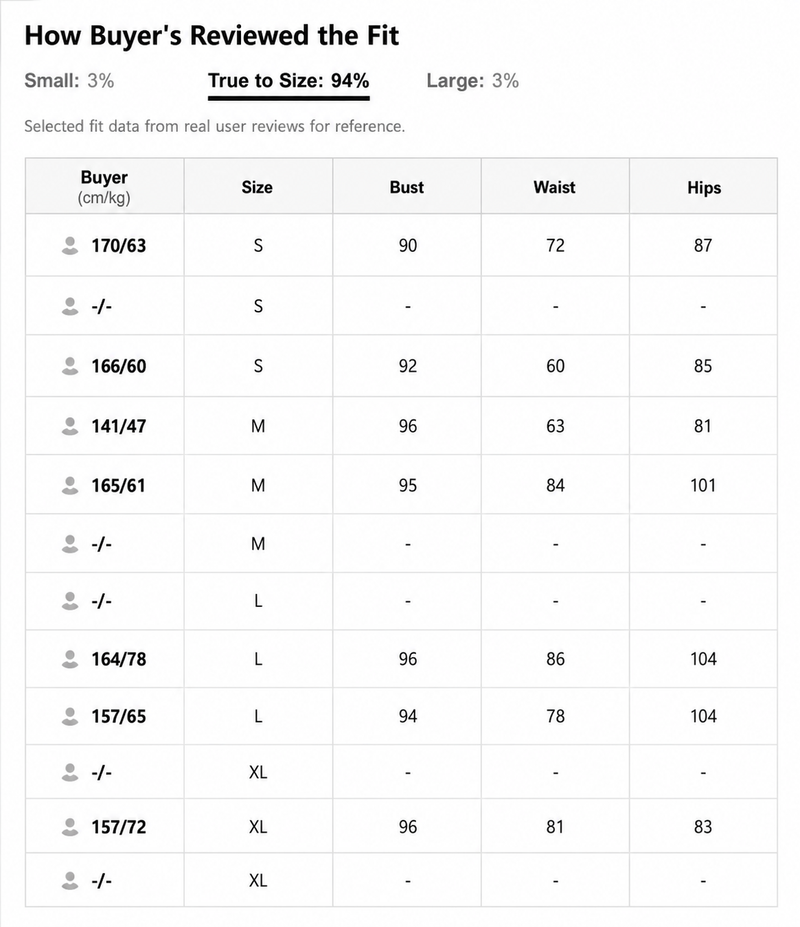The image size is (800, 927).
Task: Click the avatar icon in the last XL row
Action: click(70, 881)
